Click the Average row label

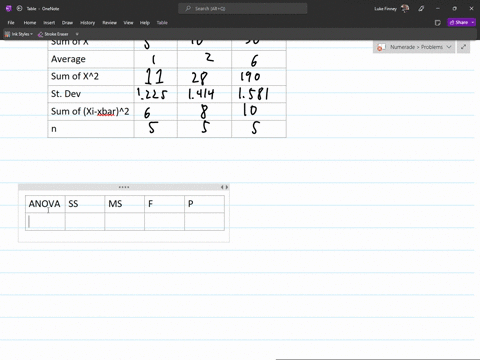click(68, 59)
